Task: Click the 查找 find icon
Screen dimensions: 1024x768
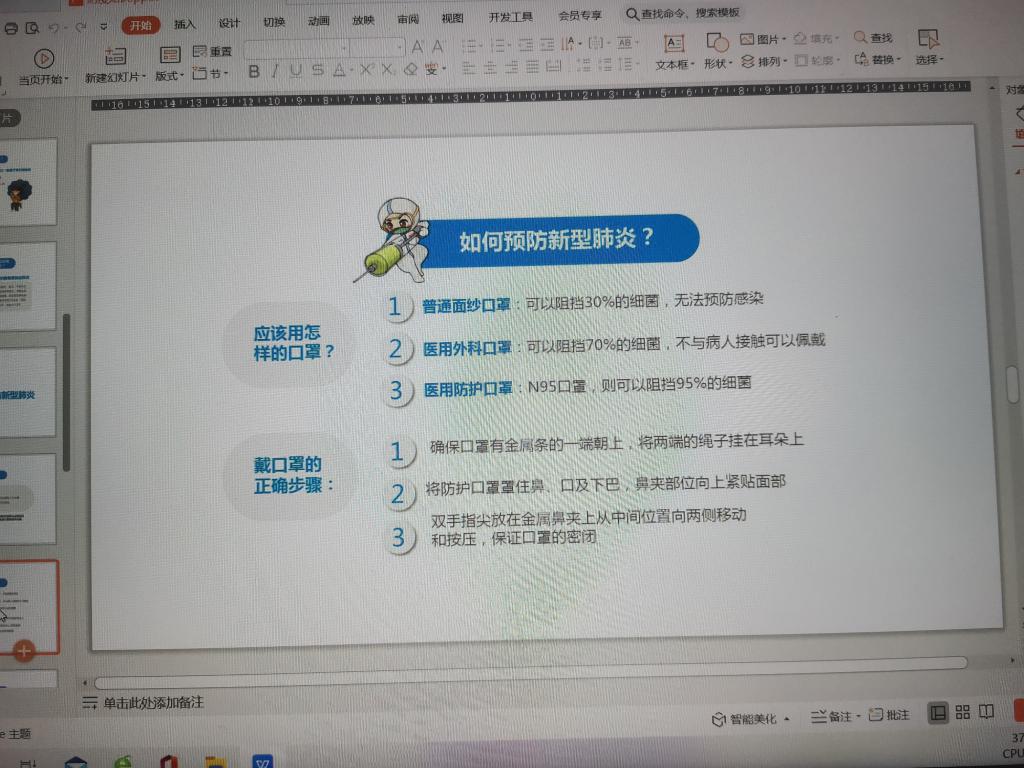Action: (860, 38)
